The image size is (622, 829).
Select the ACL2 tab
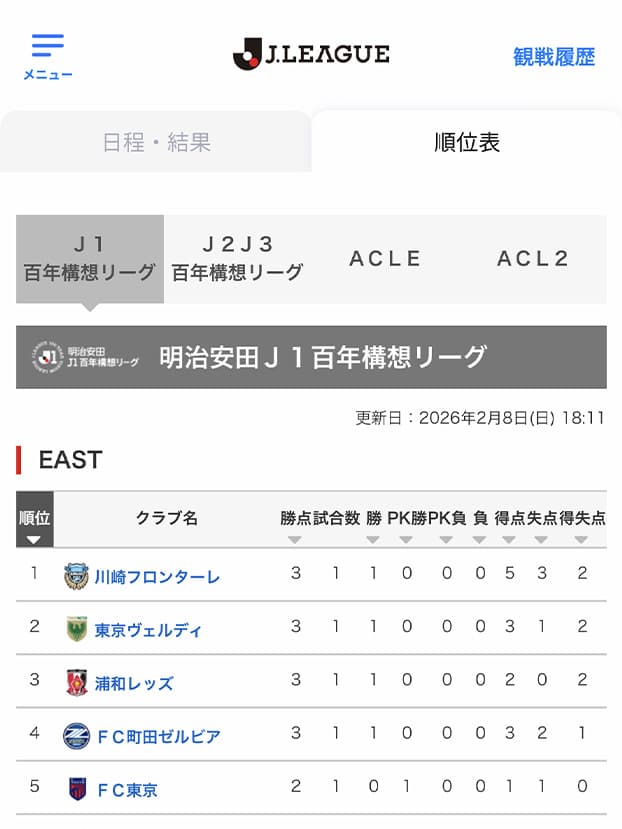point(532,258)
